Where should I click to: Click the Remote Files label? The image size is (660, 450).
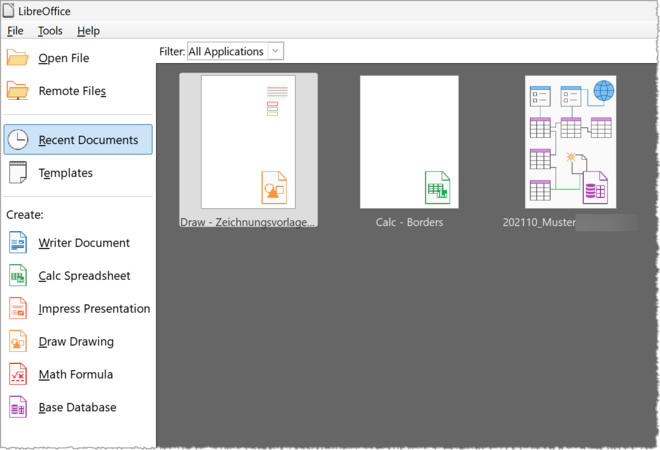[x=72, y=91]
